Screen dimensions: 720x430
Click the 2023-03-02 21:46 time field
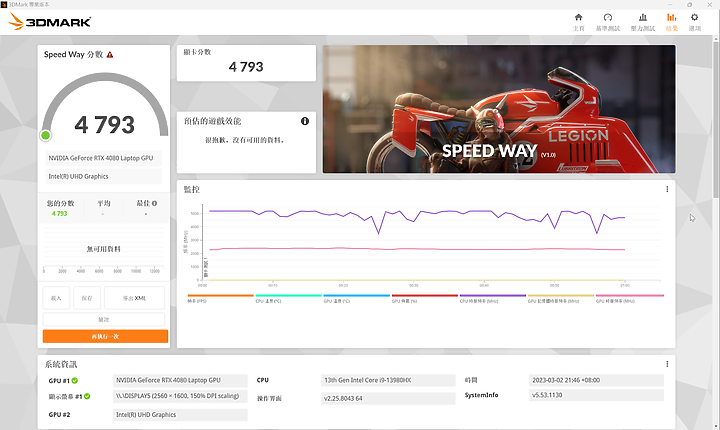point(596,380)
